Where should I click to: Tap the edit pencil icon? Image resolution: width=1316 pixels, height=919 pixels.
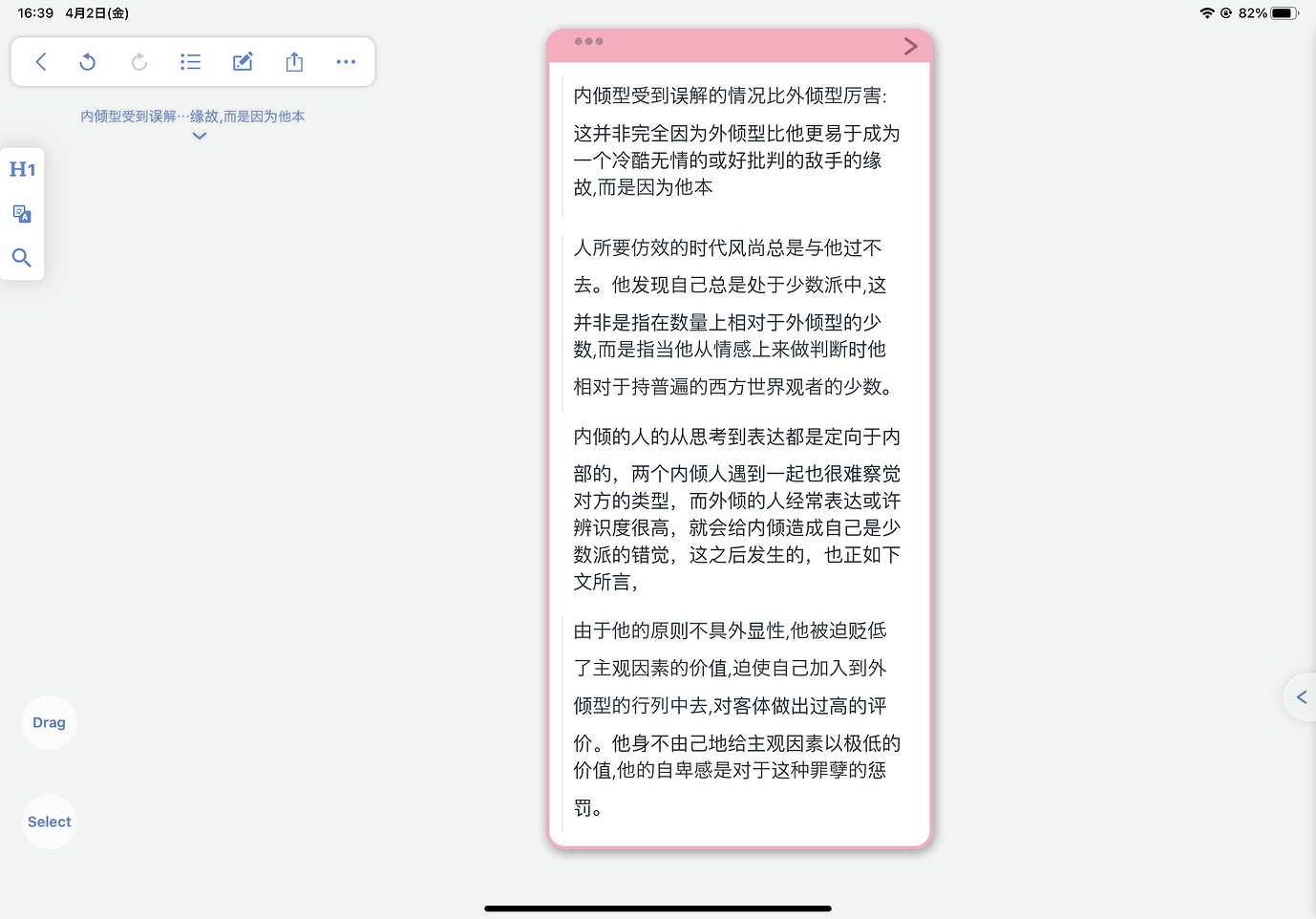243,62
